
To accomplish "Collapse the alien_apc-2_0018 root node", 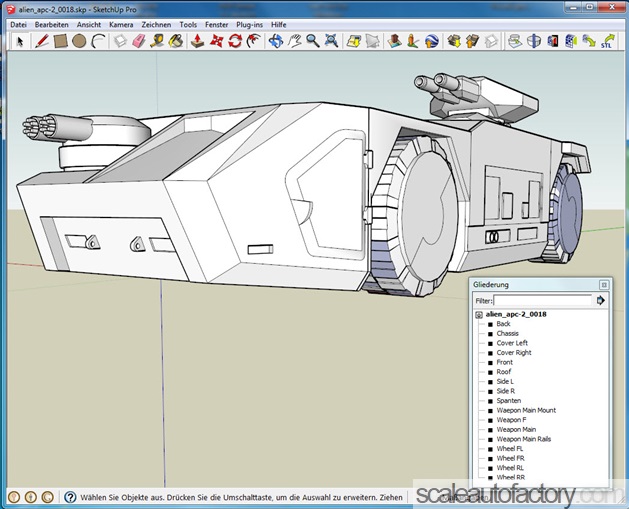I will pos(479,315).
